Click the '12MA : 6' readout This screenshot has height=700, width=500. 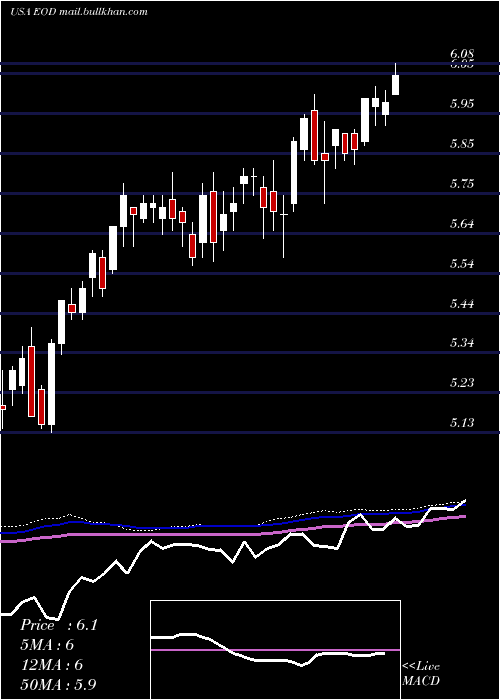[x=51, y=665]
